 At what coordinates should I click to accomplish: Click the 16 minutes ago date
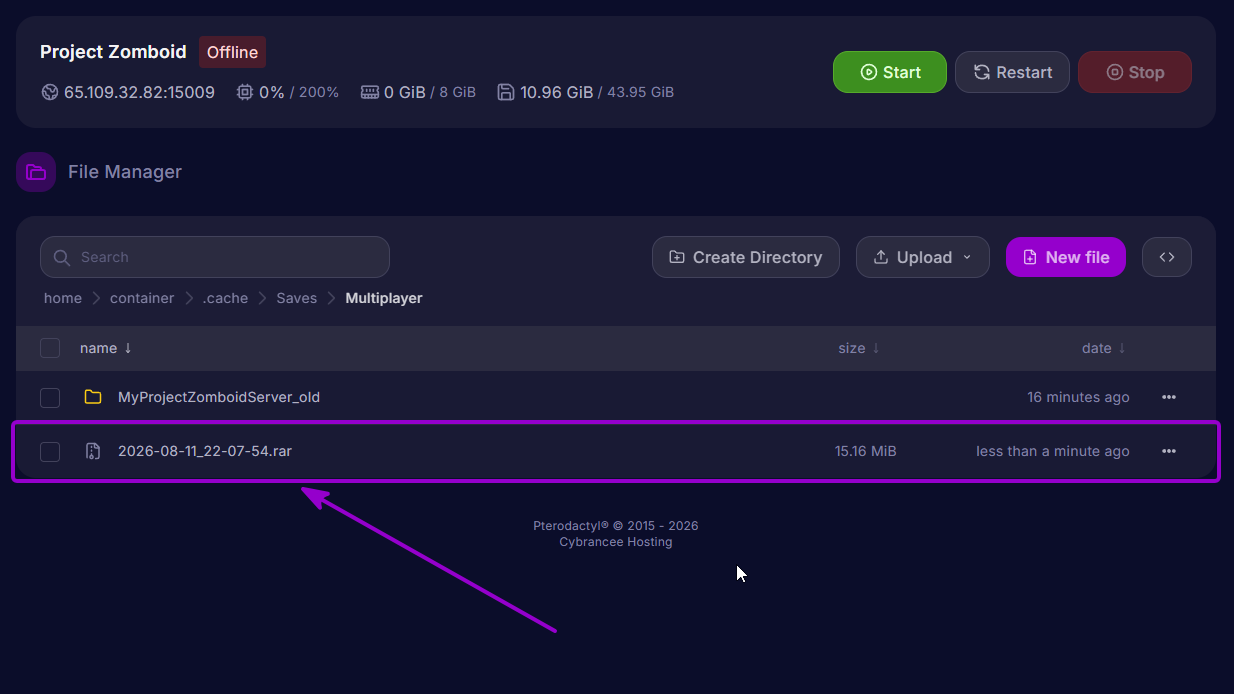click(x=1078, y=397)
